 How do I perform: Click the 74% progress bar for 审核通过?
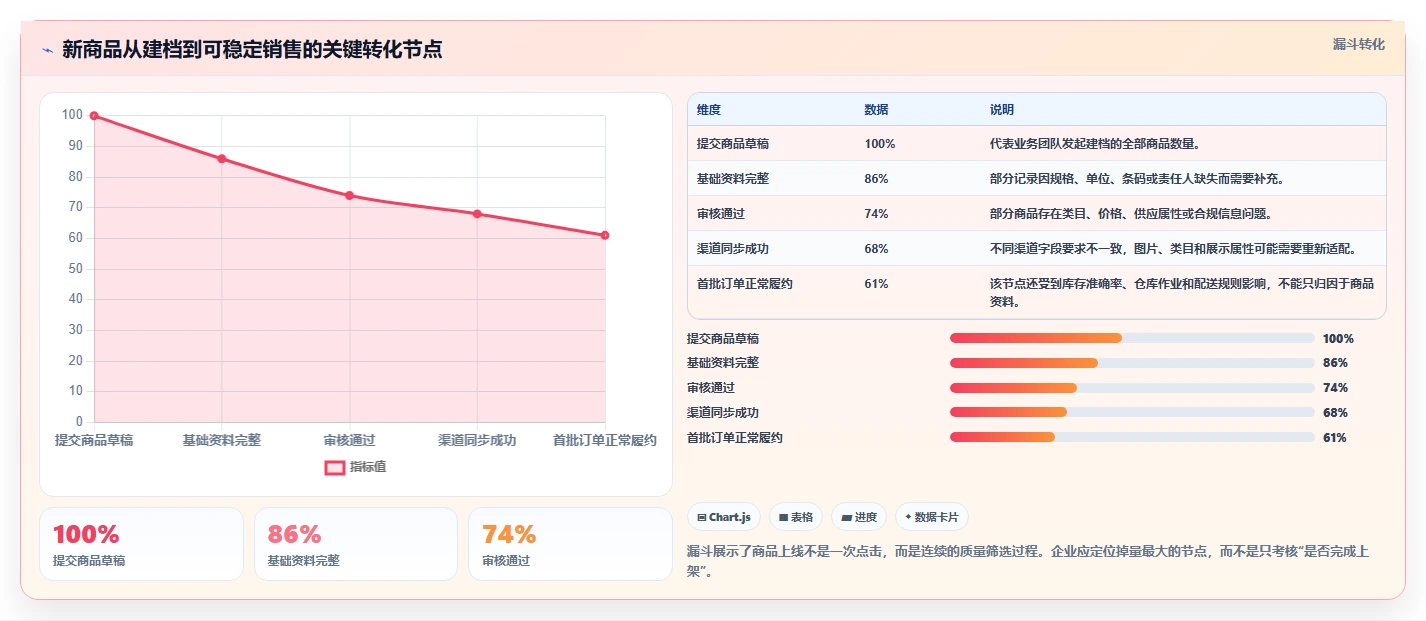pyautogui.click(x=1132, y=388)
